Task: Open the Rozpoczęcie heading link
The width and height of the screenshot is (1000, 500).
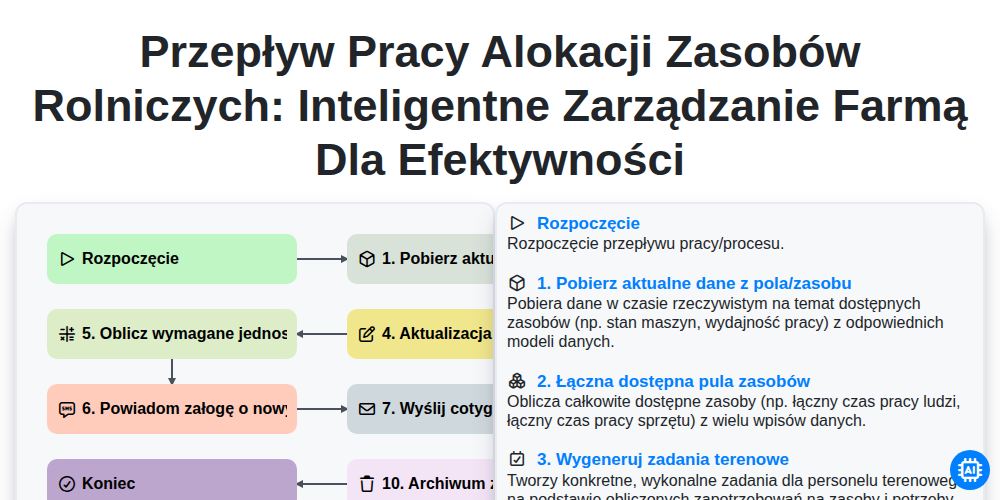Action: tap(588, 223)
